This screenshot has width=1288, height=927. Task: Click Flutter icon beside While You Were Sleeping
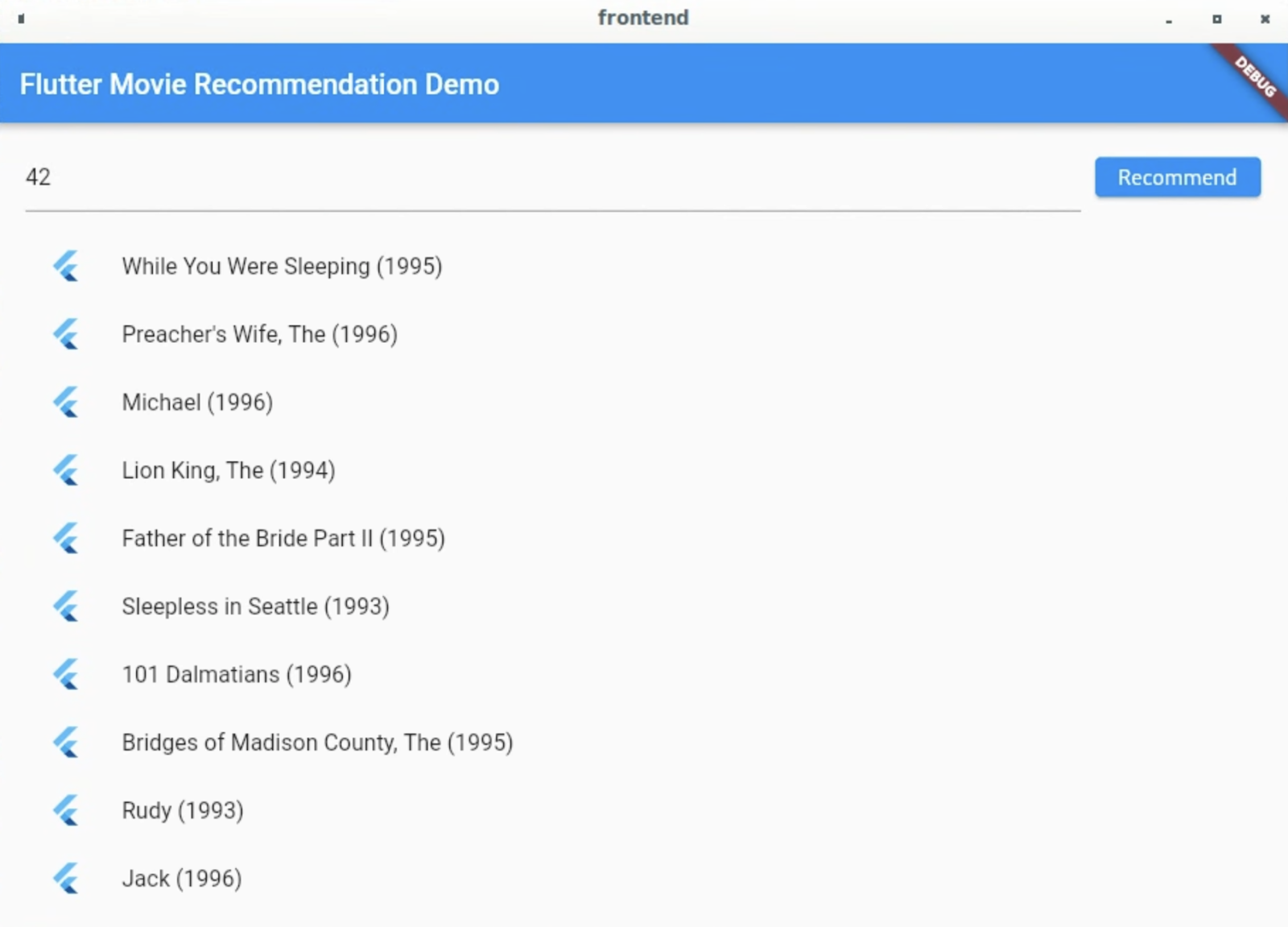point(66,267)
